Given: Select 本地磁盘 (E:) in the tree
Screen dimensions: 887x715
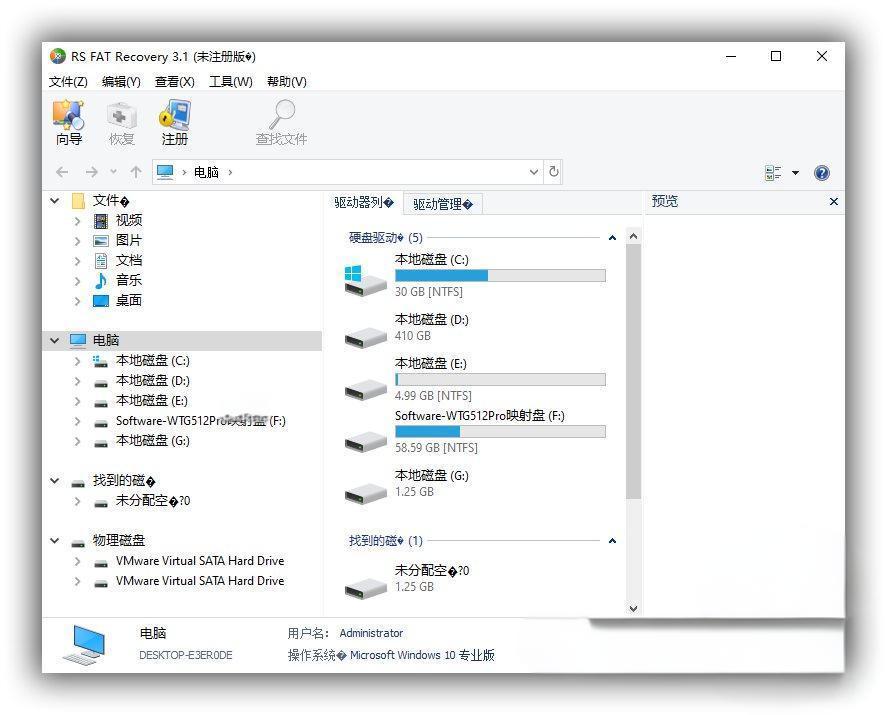Looking at the screenshot, I should 152,401.
